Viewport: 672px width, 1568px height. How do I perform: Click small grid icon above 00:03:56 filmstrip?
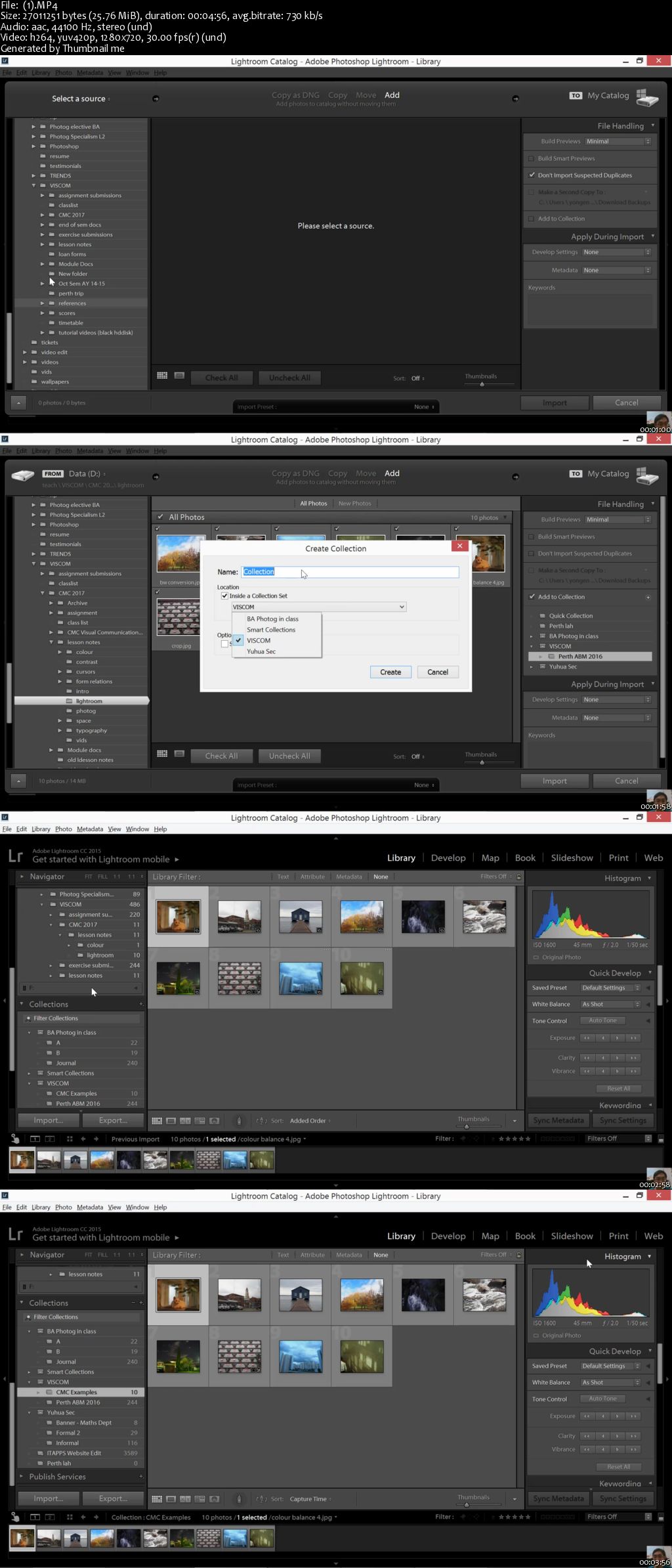click(70, 1517)
